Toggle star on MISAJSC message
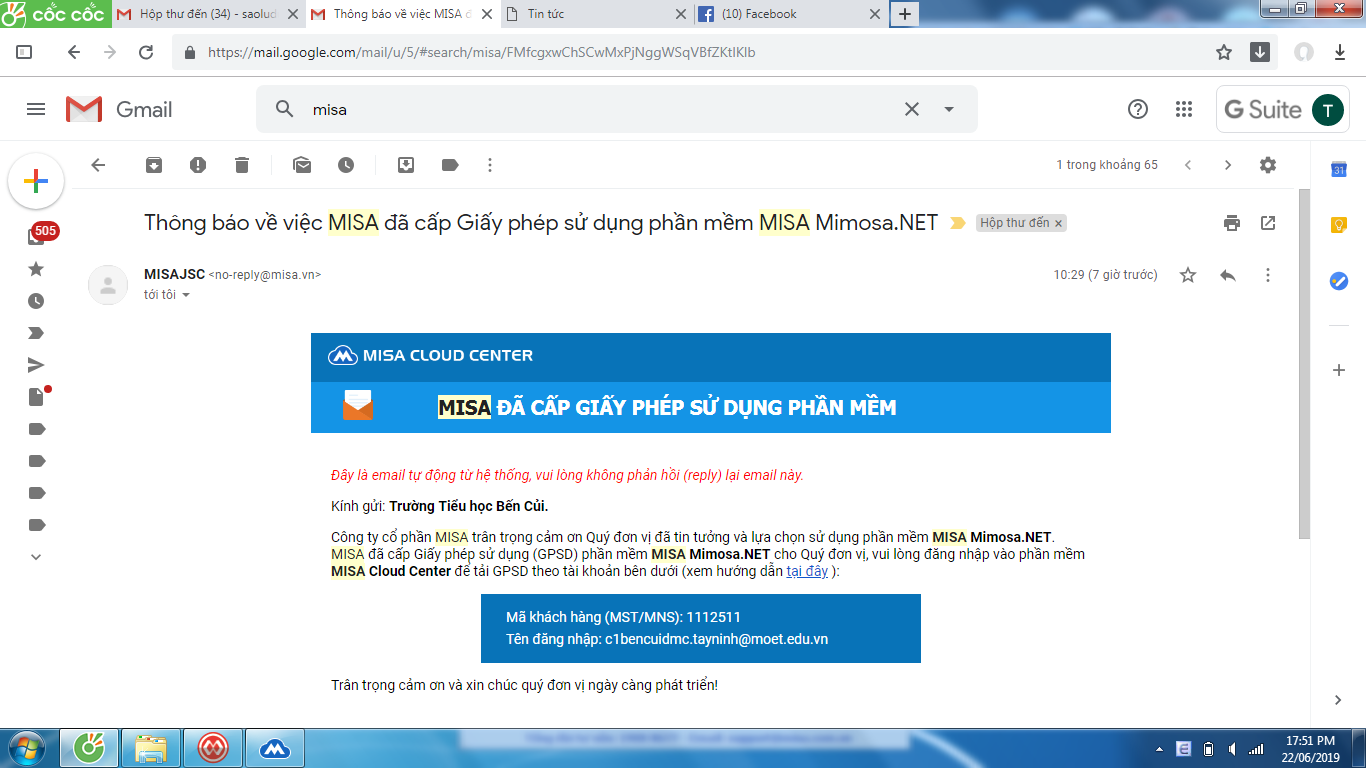 coord(1188,275)
